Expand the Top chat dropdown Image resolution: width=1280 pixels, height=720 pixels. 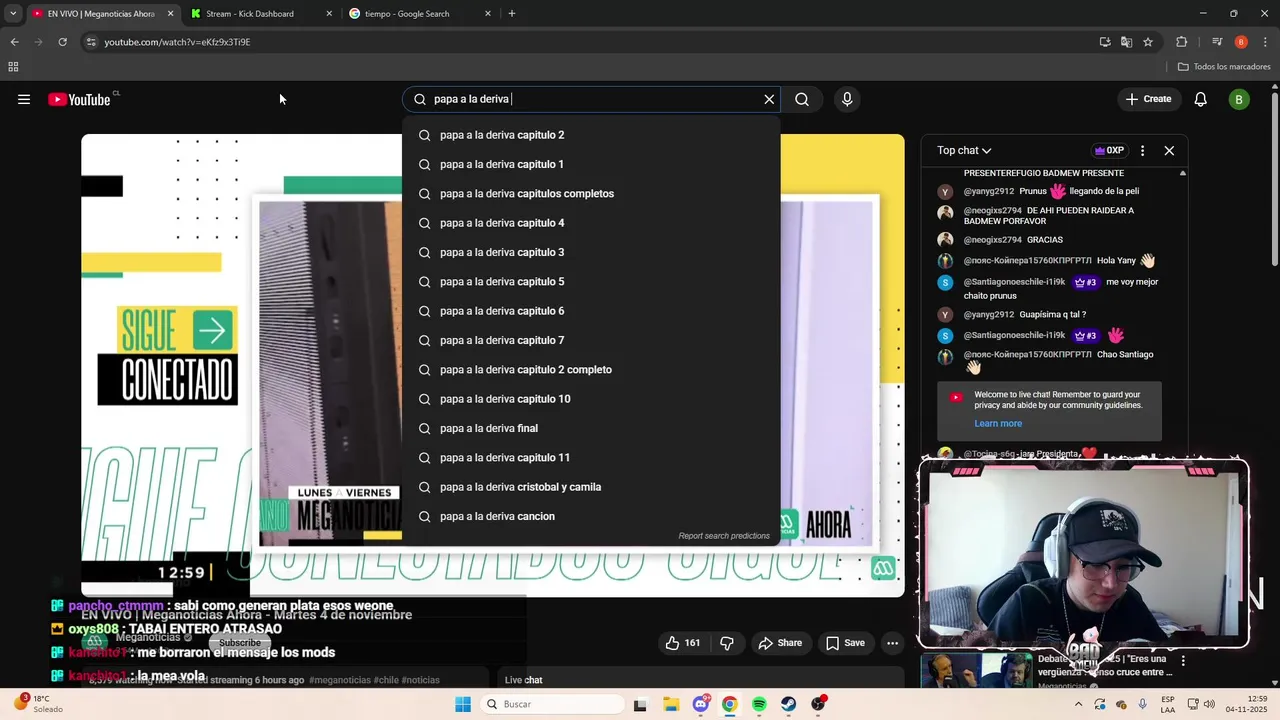[964, 150]
